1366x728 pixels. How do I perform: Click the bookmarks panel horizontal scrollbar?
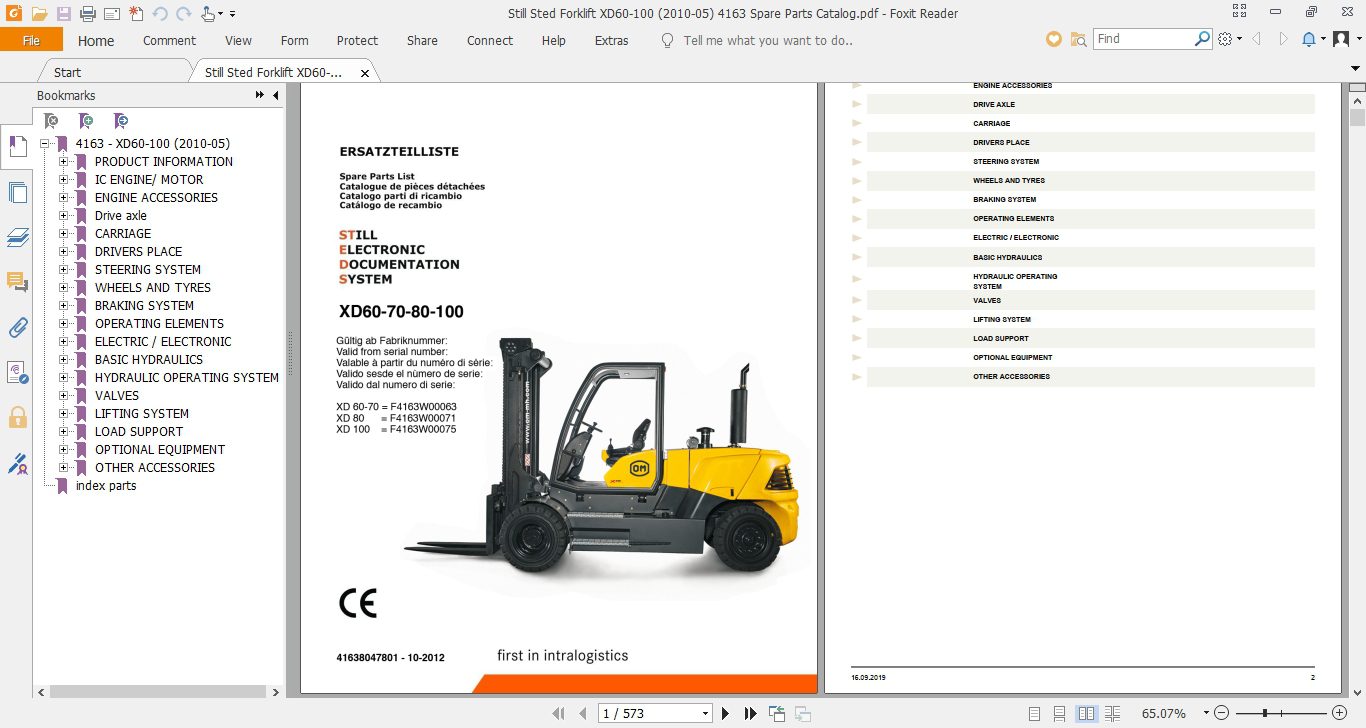tap(158, 691)
